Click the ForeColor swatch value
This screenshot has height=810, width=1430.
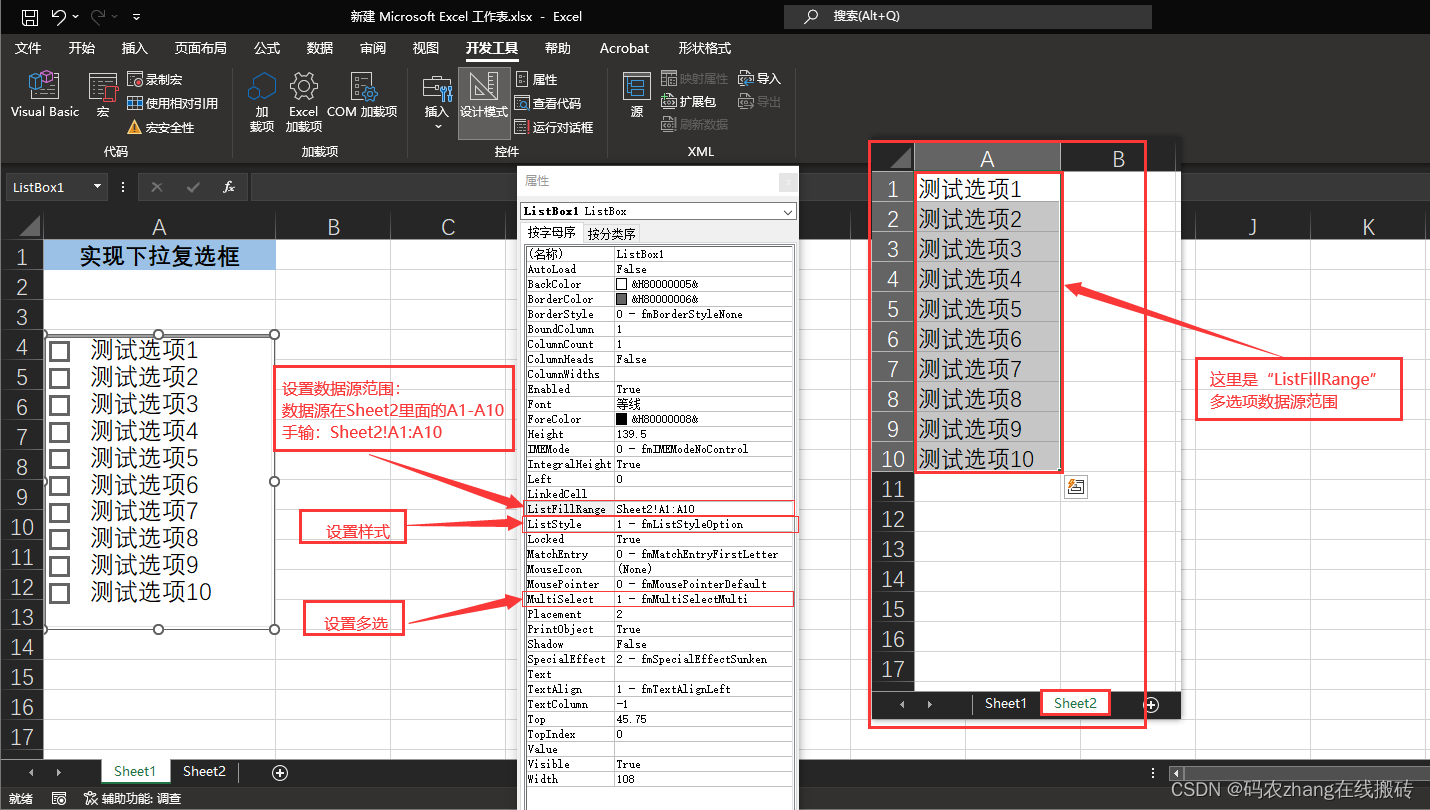click(x=621, y=419)
